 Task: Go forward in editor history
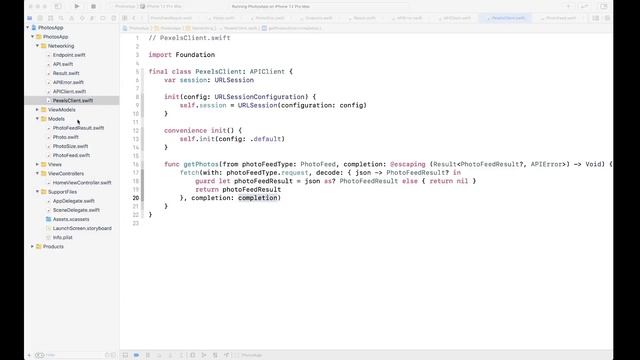141,18
